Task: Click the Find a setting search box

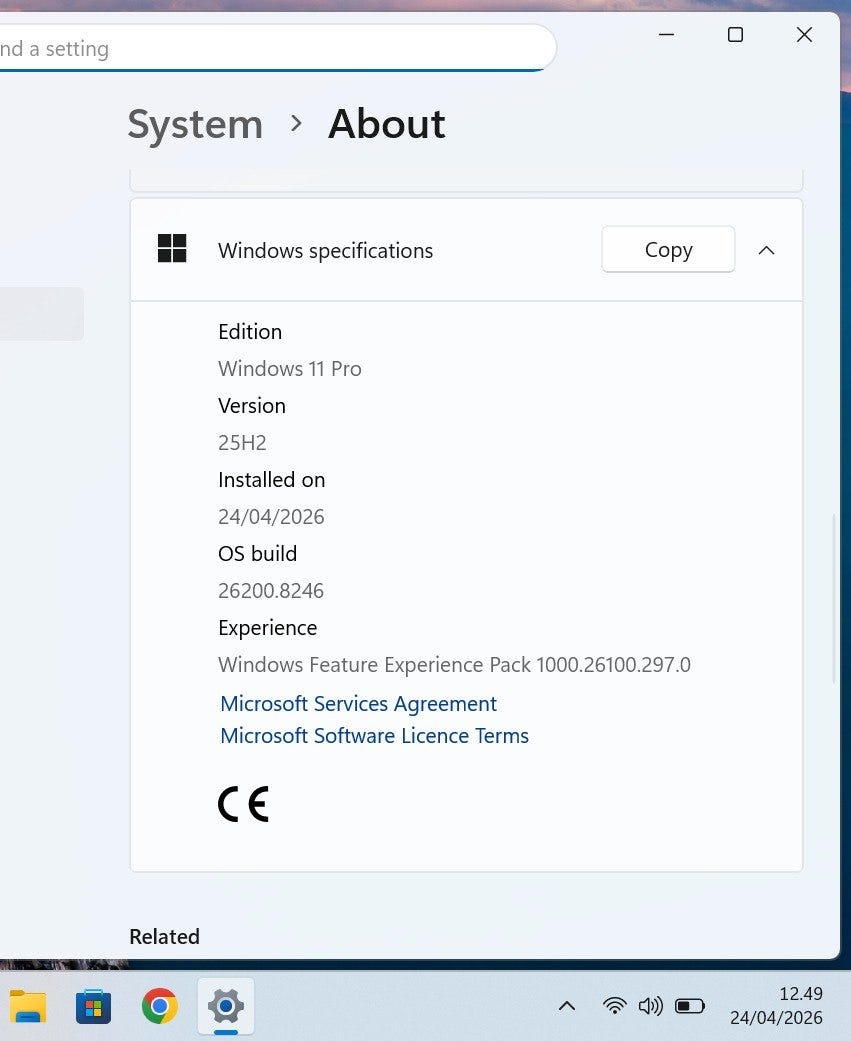Action: tap(270, 48)
